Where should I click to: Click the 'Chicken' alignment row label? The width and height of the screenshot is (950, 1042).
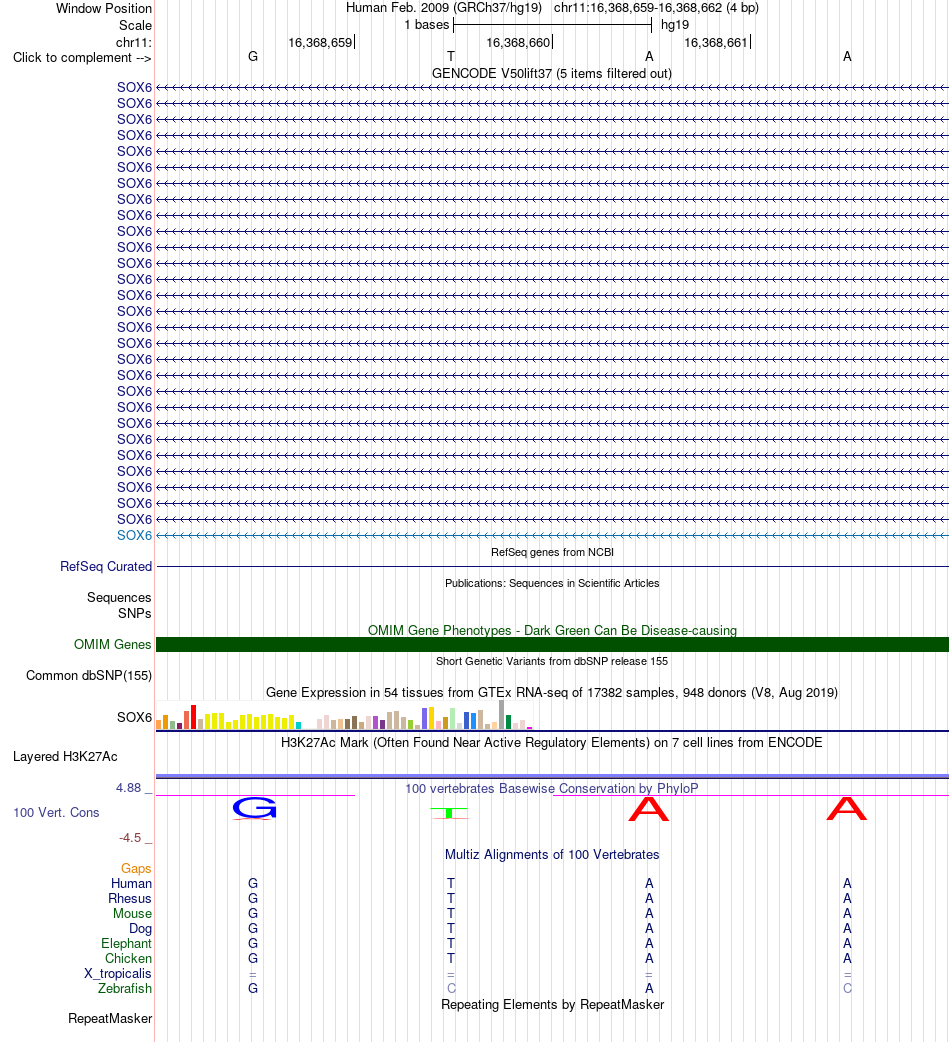[x=128, y=958]
